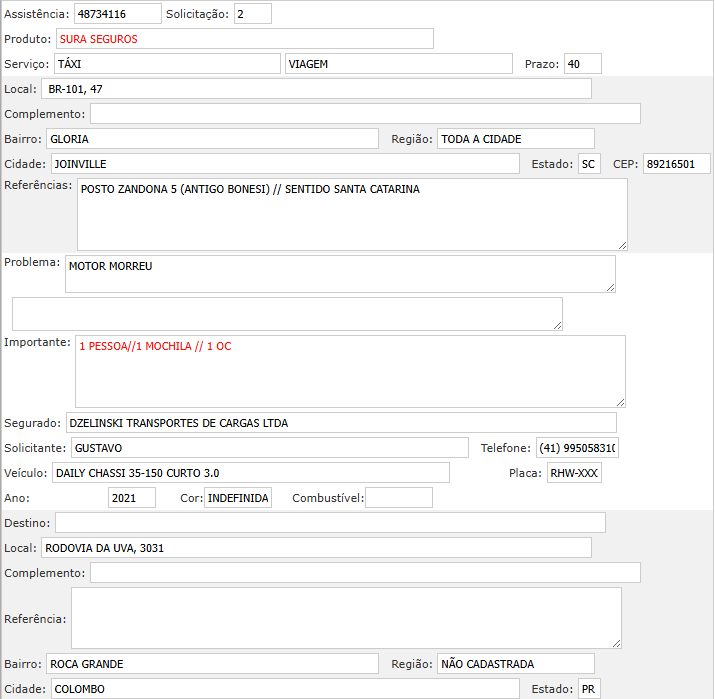Screen dimensions: 715x699
Task: Click the CEP field 89216501
Action: [677, 164]
